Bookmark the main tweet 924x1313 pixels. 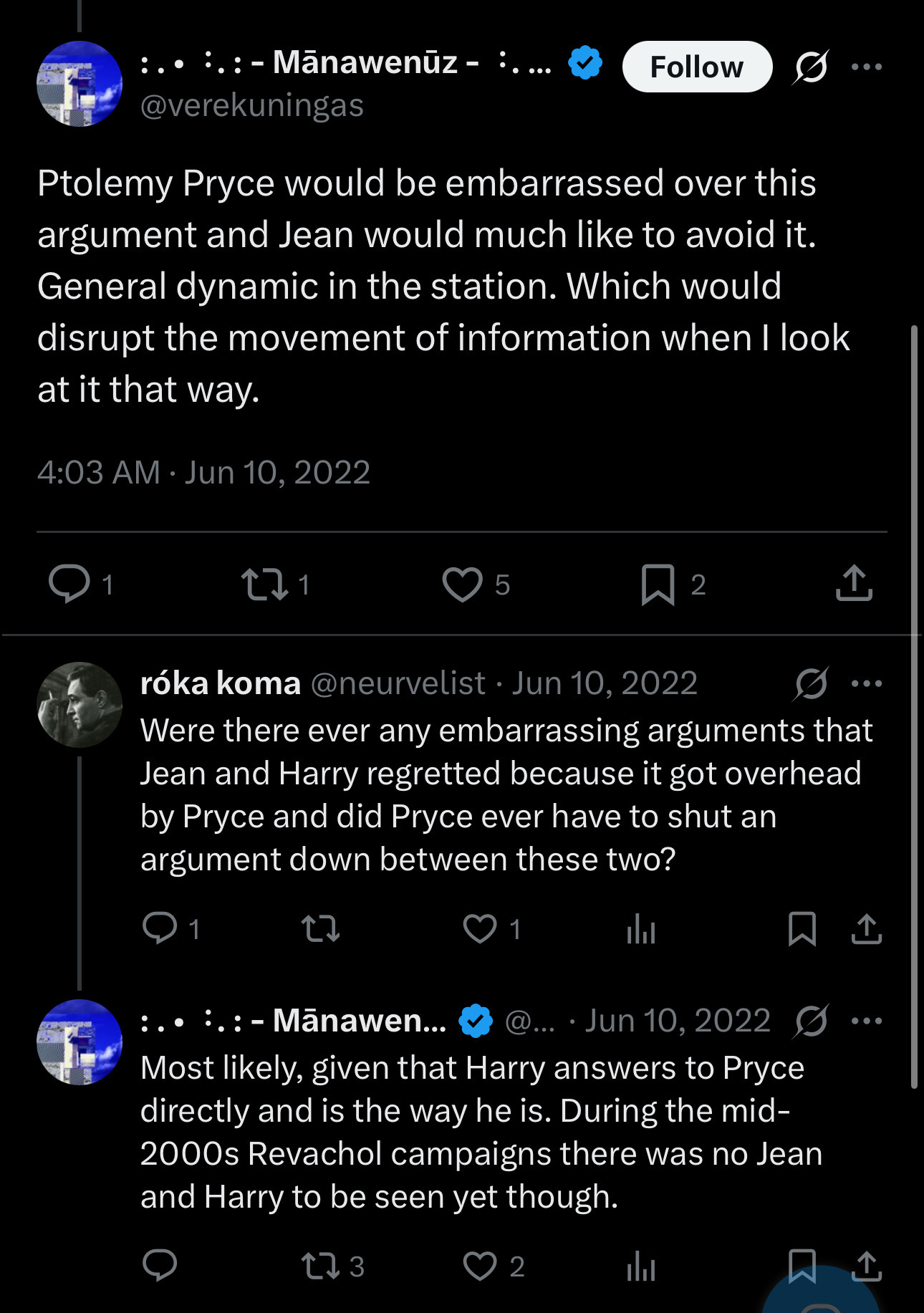tap(658, 584)
